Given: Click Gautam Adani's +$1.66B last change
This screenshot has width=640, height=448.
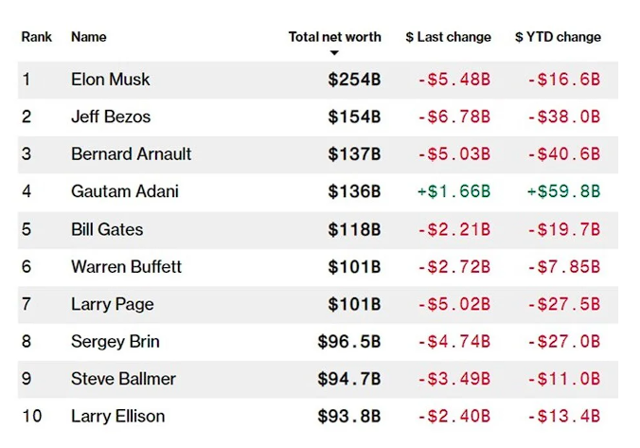Looking at the screenshot, I should click(x=453, y=191).
